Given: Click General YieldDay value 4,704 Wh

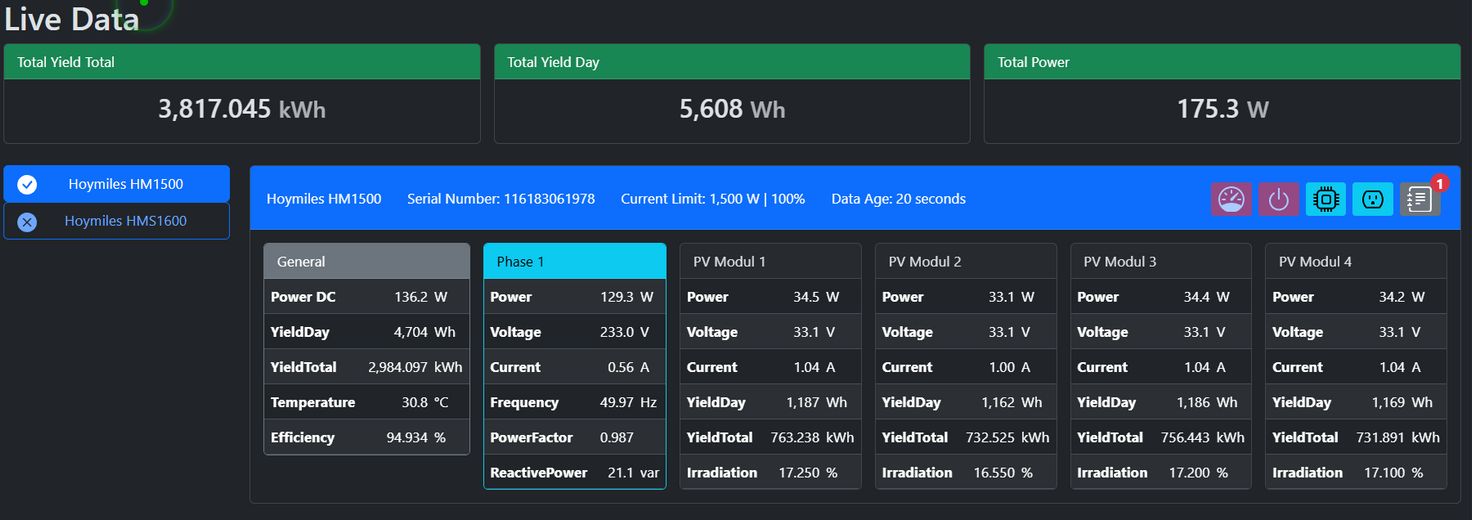Looking at the screenshot, I should pos(425,332).
